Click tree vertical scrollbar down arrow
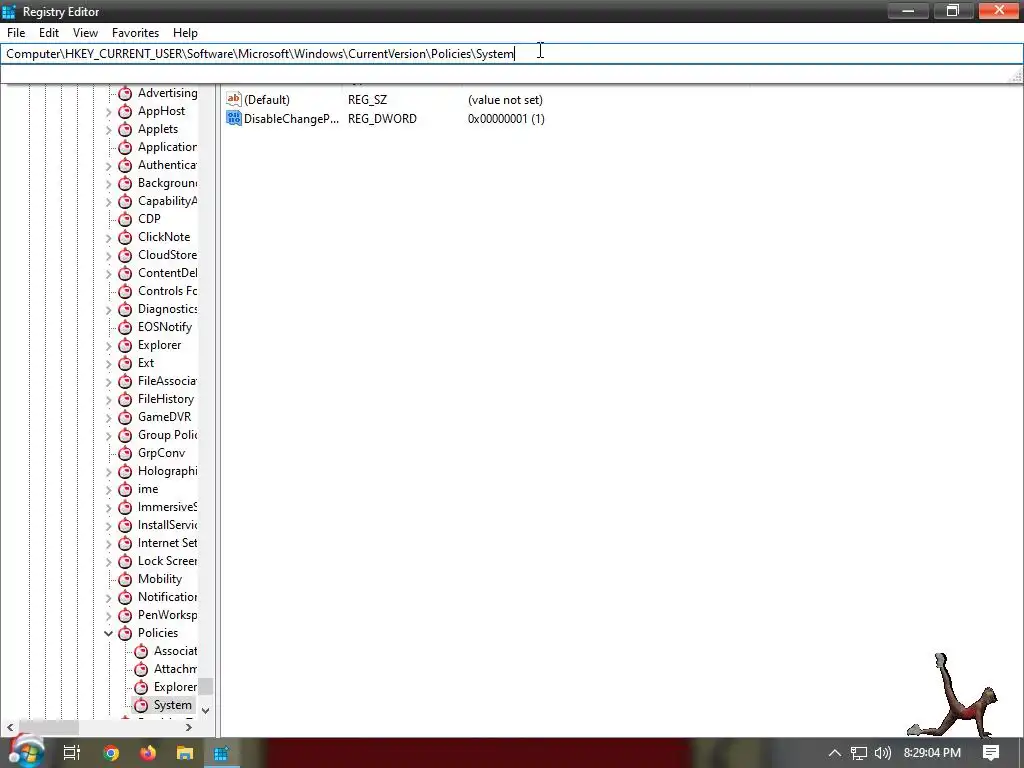 (x=206, y=711)
